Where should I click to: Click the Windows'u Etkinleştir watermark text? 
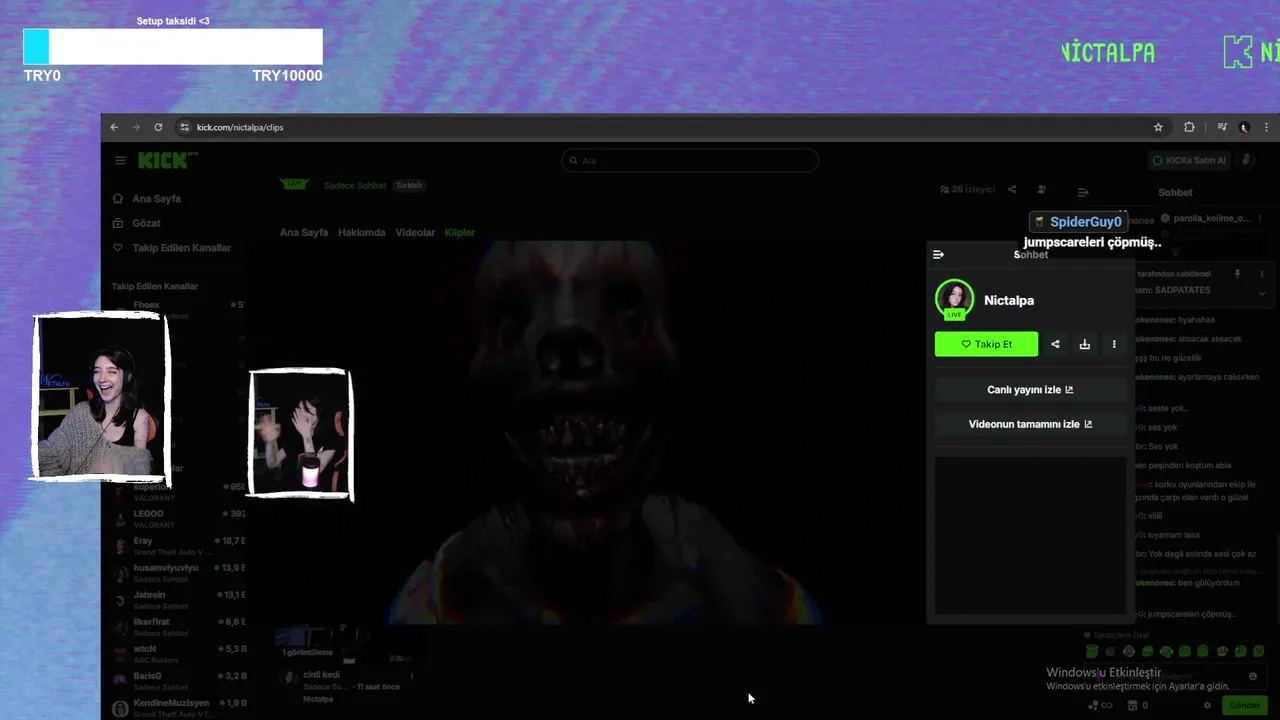1103,673
